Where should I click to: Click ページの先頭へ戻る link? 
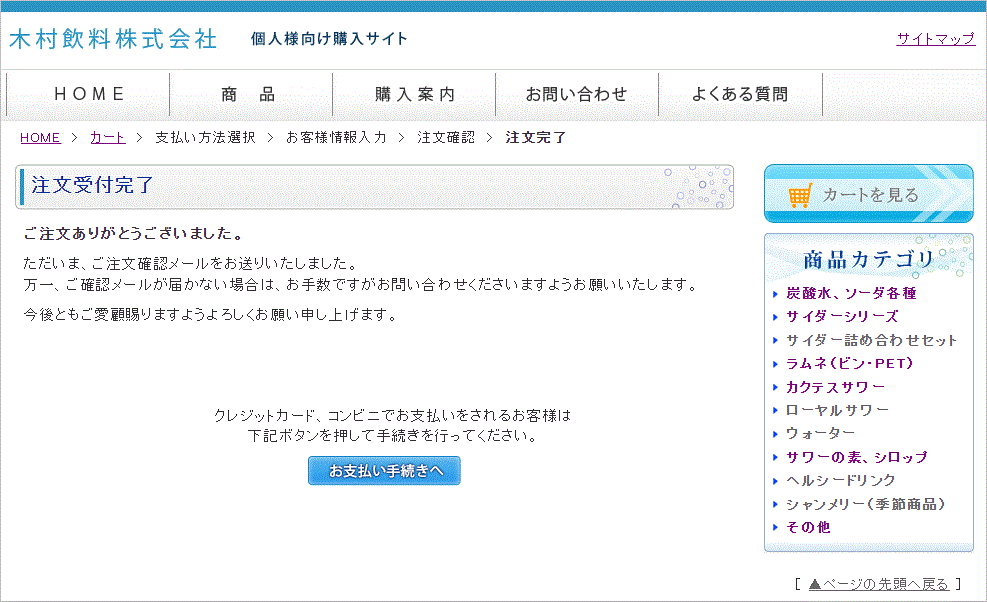(x=878, y=584)
